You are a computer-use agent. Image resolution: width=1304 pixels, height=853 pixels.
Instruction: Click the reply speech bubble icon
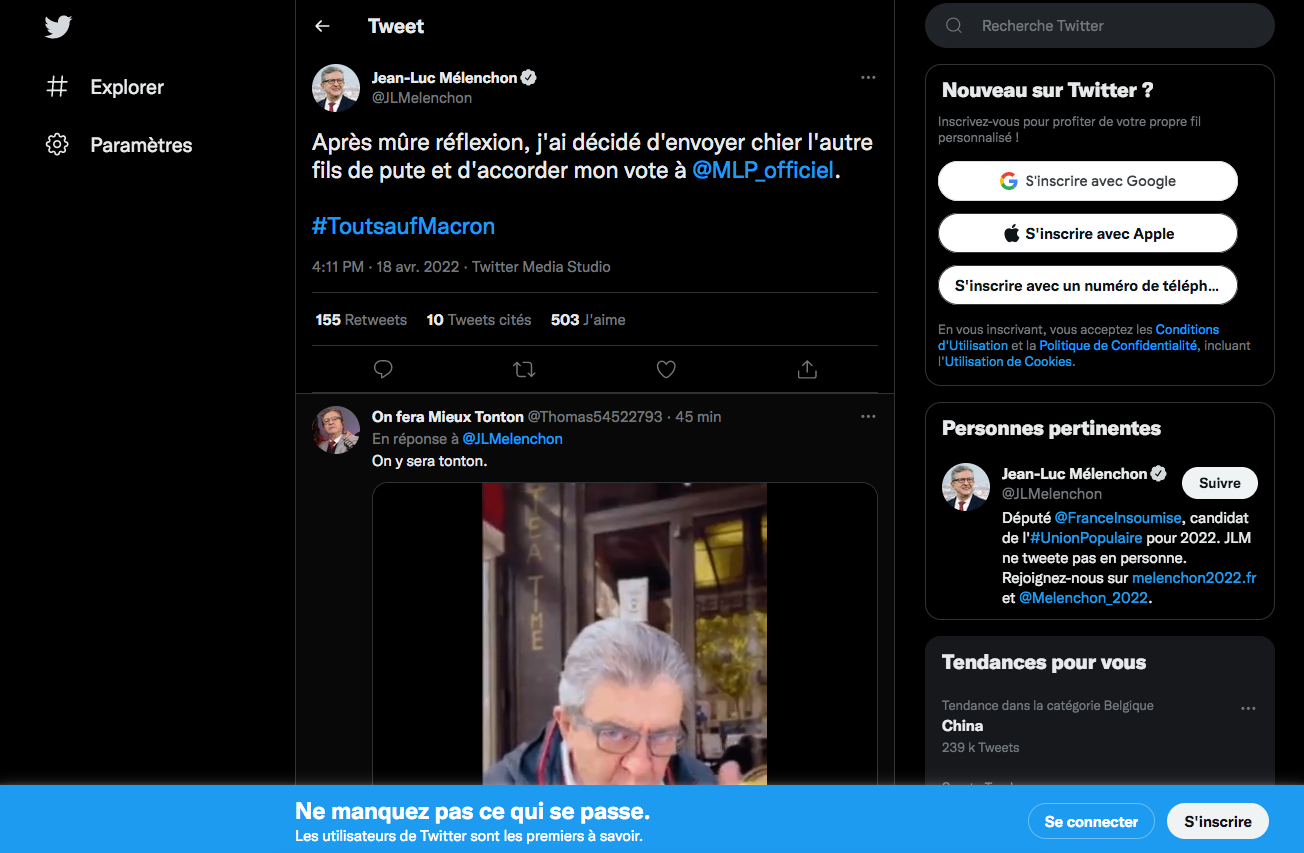pos(383,369)
